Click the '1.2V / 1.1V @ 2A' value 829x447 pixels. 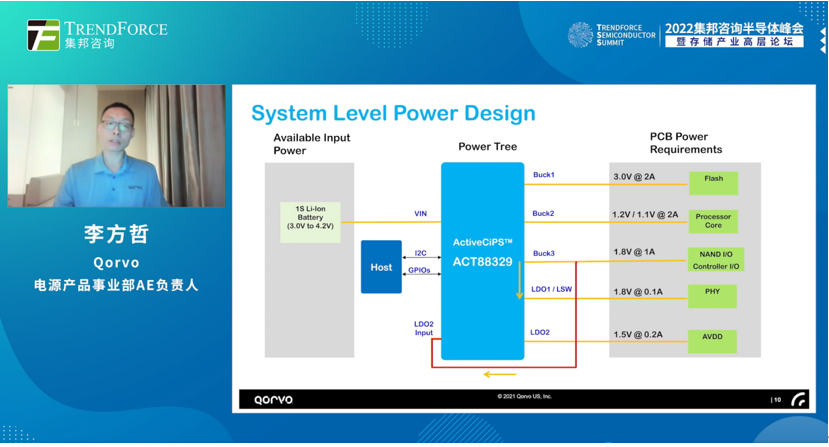[645, 215]
